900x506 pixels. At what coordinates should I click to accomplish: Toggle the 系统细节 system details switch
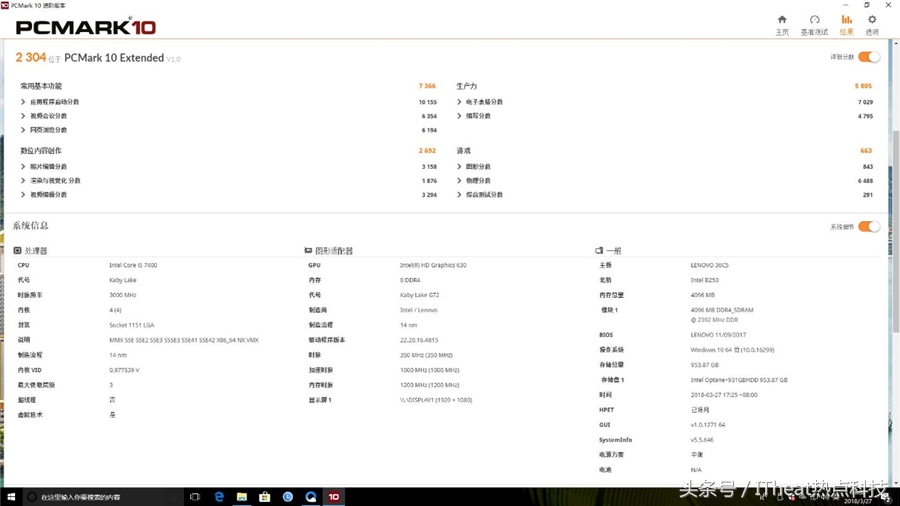click(x=868, y=227)
